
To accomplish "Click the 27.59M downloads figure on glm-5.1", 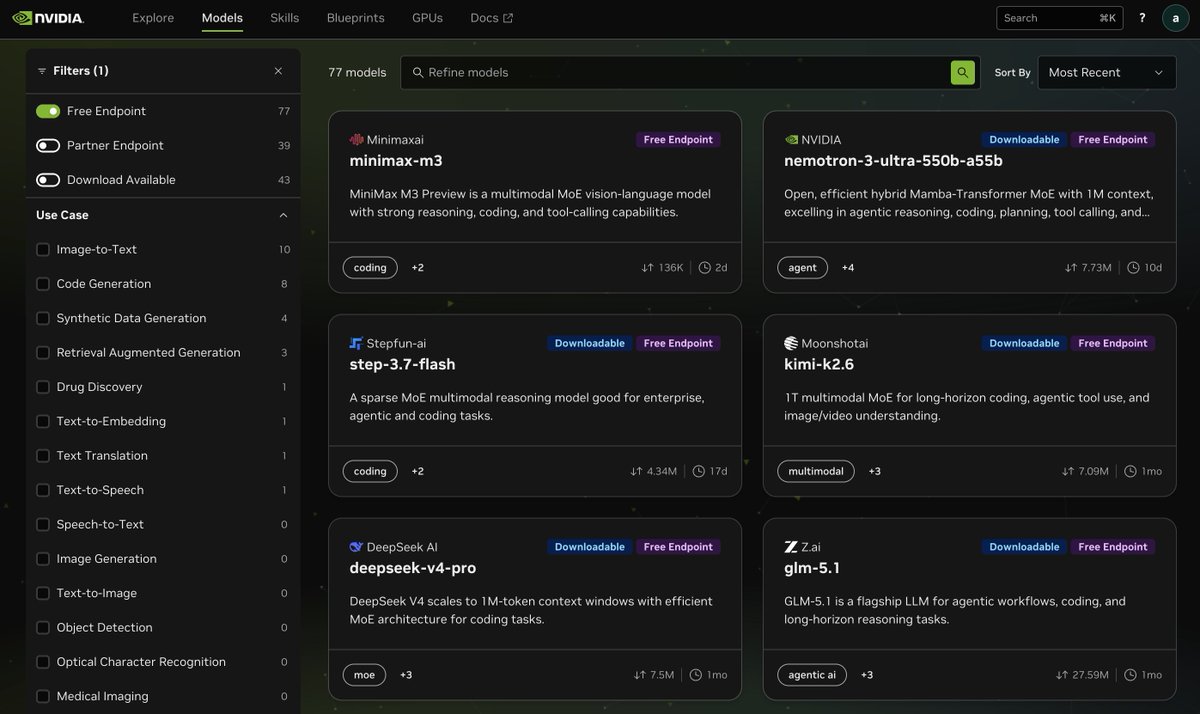I will (x=1090, y=675).
